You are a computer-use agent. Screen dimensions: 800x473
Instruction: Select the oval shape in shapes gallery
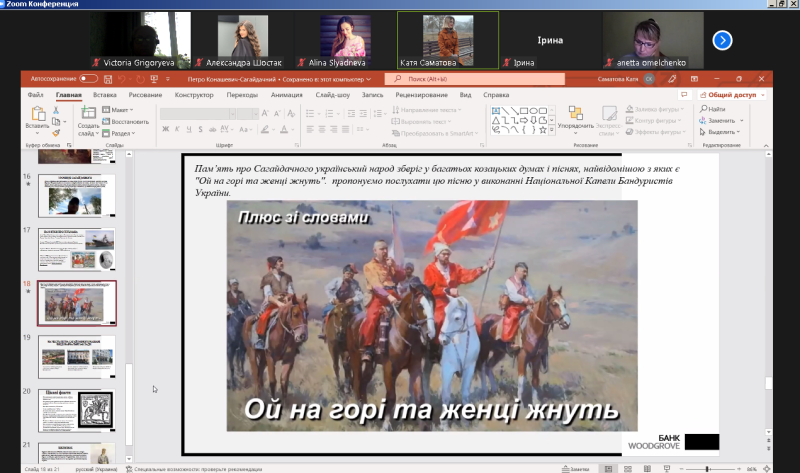pos(533,110)
